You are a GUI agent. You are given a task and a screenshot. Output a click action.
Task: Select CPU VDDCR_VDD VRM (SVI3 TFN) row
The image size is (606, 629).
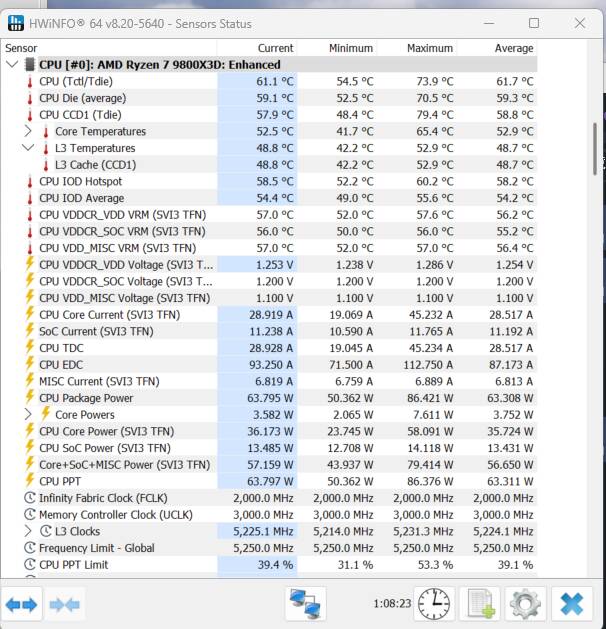point(269,215)
